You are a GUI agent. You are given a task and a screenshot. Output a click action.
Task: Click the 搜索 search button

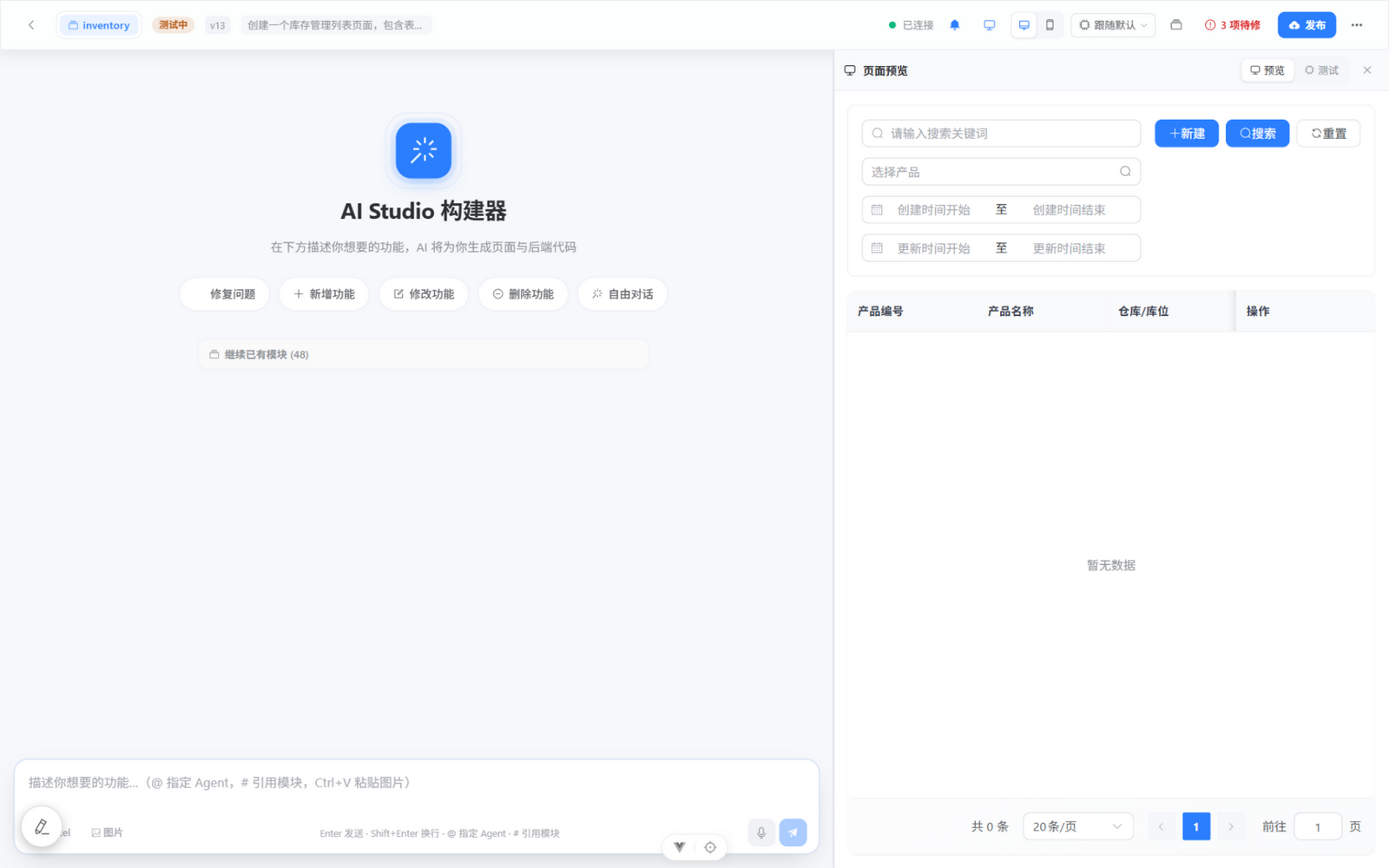(x=1258, y=134)
